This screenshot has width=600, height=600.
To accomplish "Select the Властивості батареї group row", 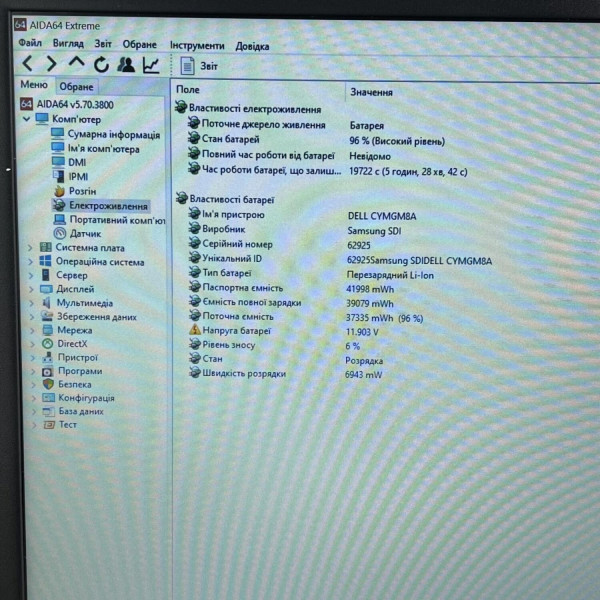I will point(225,199).
